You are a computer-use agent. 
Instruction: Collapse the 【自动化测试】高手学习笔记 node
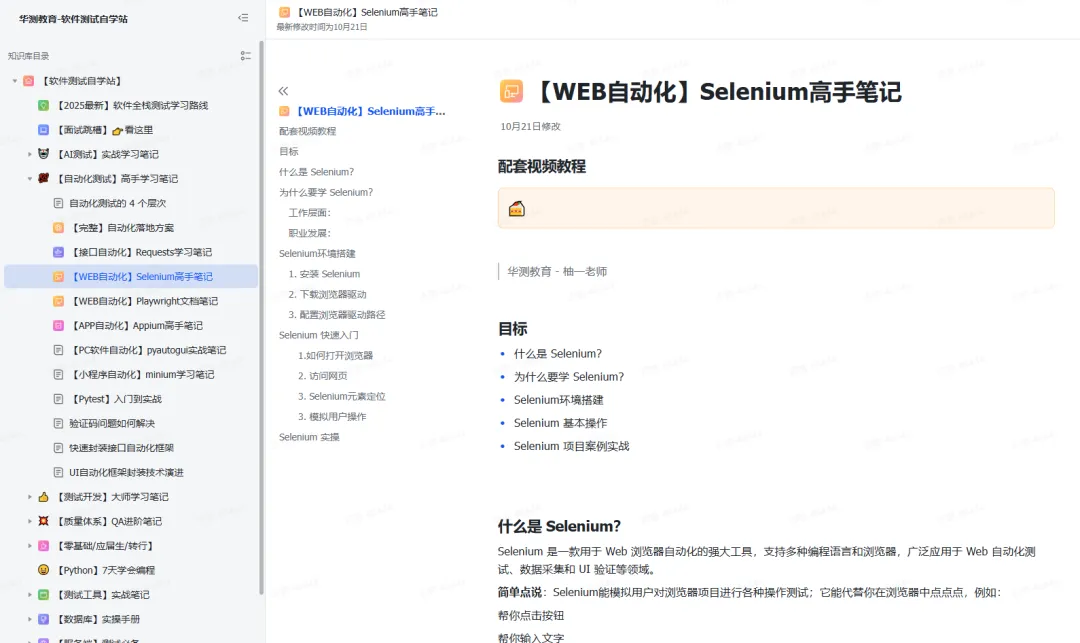[x=30, y=178]
